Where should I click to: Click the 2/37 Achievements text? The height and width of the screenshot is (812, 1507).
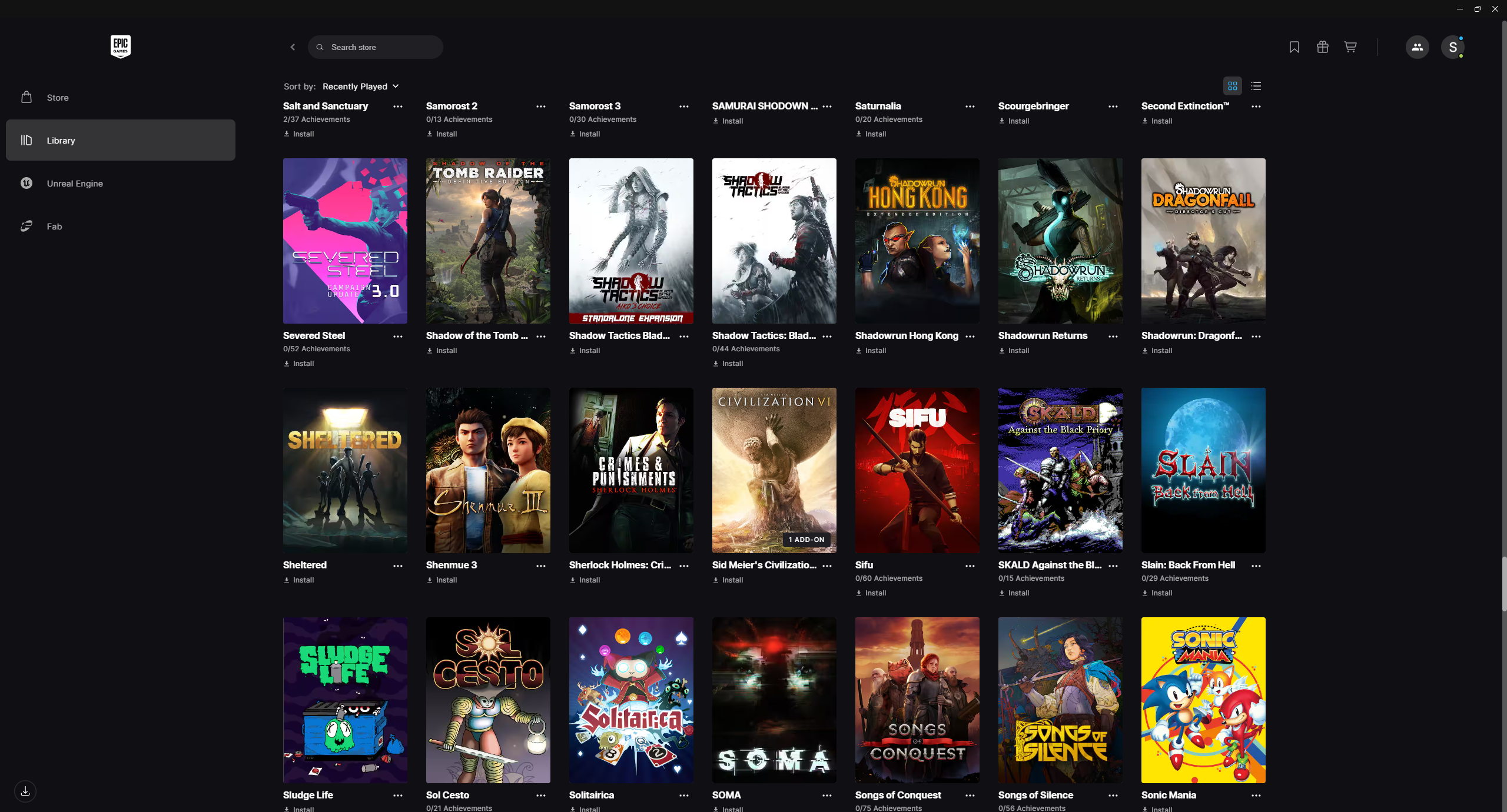317,119
